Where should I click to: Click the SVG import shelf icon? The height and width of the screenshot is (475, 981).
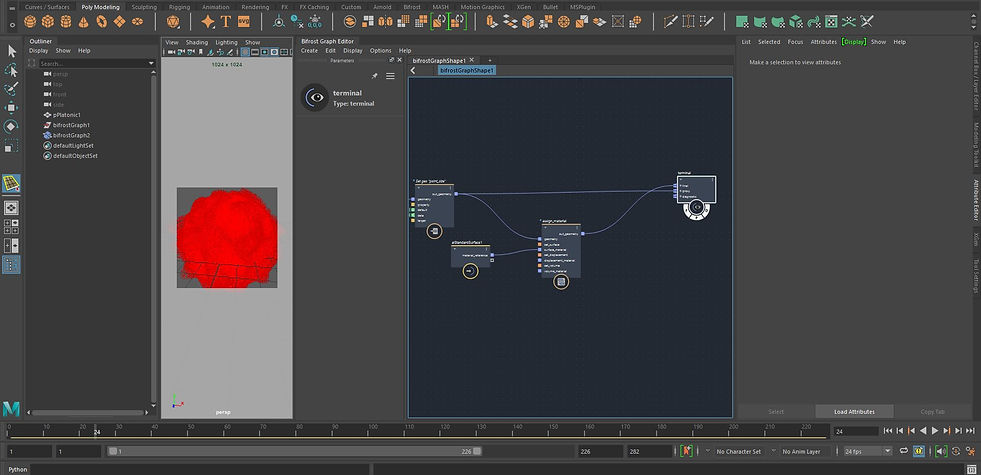(x=243, y=22)
